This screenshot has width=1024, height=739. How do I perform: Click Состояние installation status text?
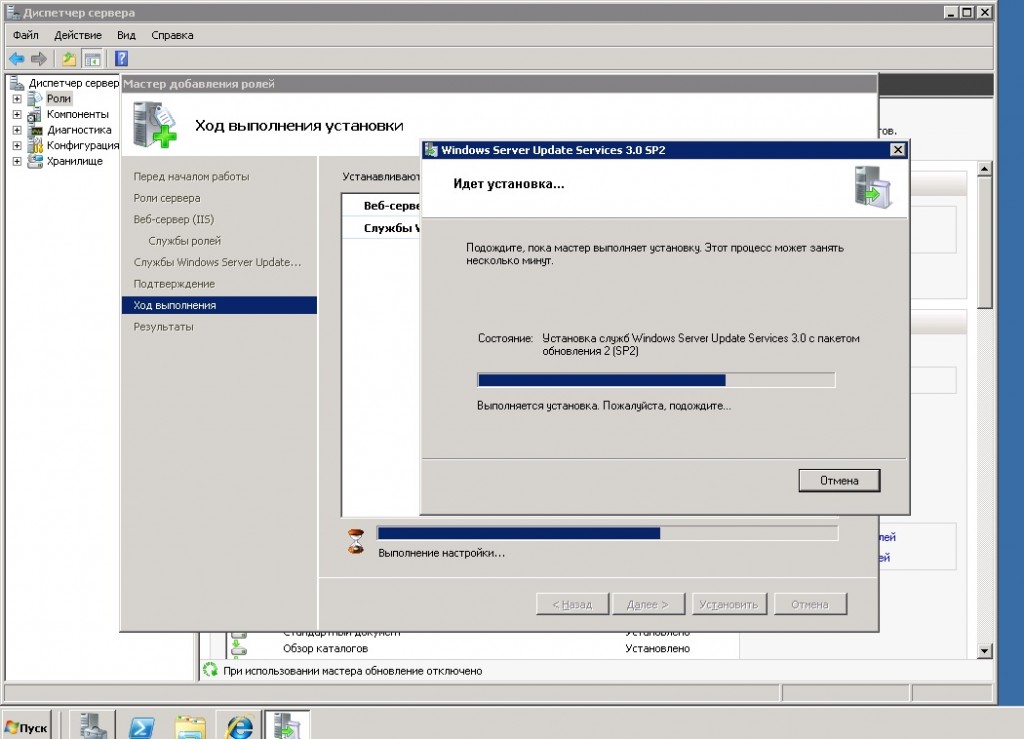701,345
